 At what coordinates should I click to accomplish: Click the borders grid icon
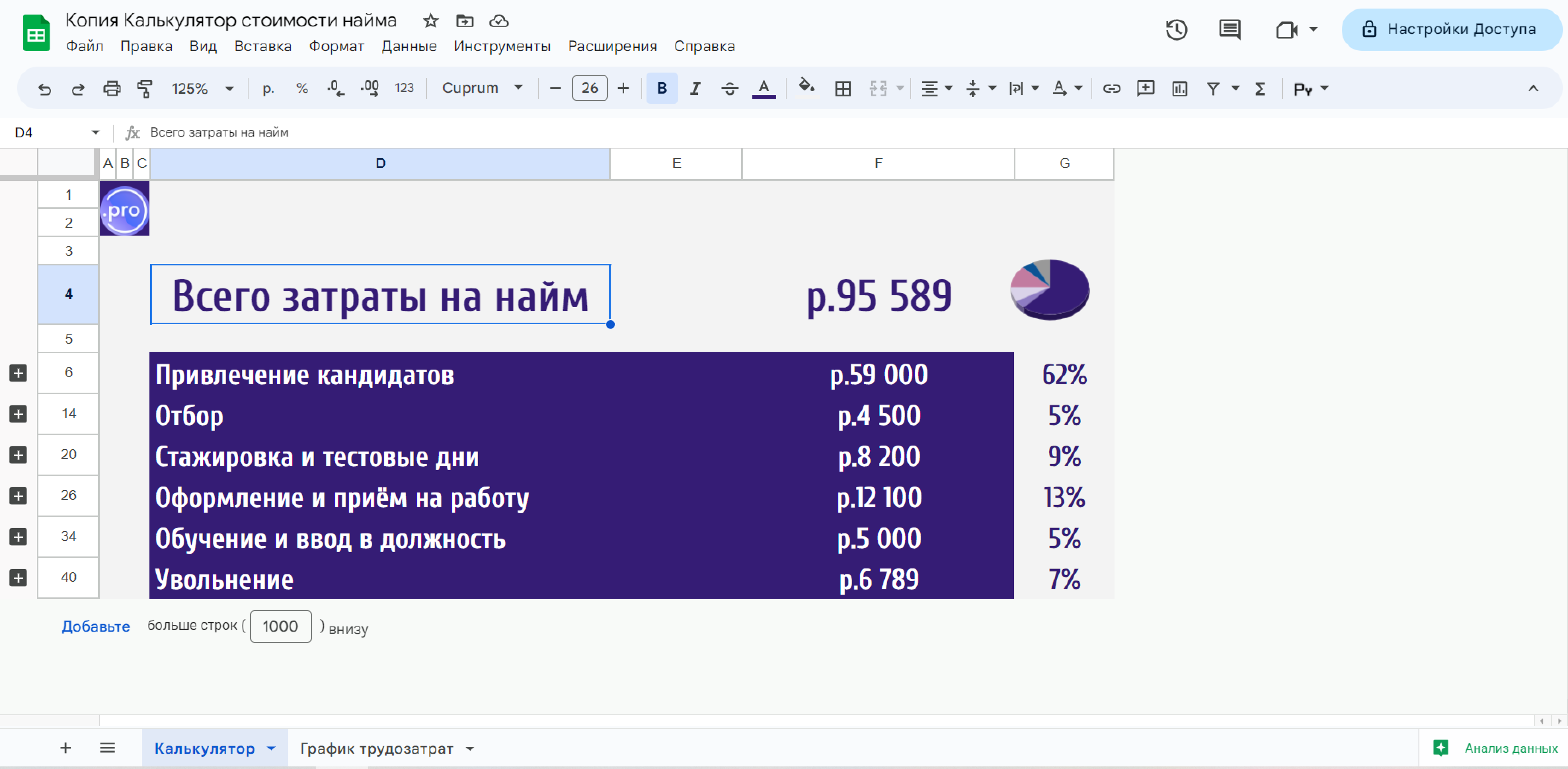pos(842,89)
